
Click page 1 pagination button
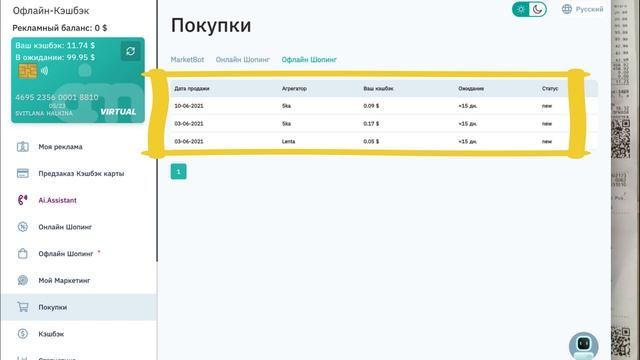(178, 171)
